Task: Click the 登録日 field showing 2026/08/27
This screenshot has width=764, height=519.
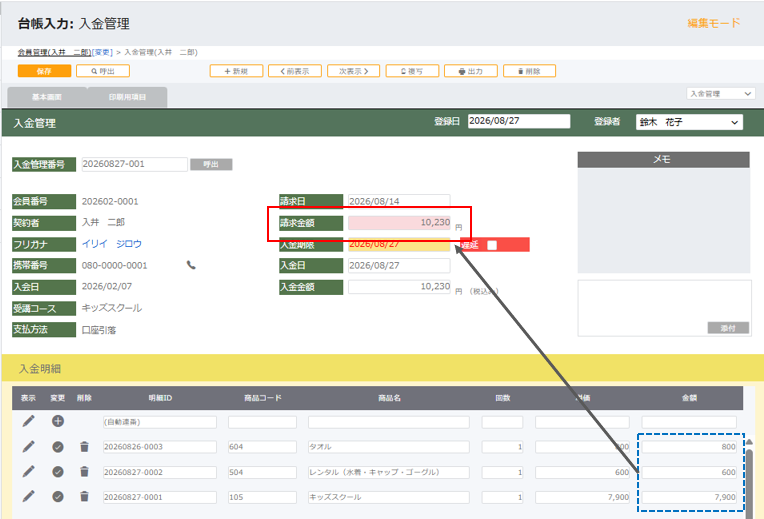Action: click(519, 121)
